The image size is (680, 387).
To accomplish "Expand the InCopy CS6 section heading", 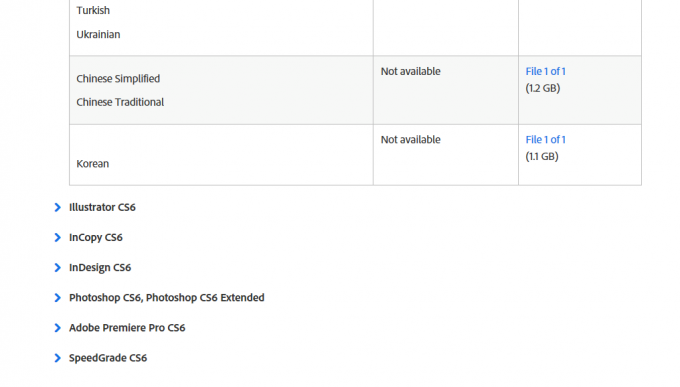I will click(x=96, y=237).
